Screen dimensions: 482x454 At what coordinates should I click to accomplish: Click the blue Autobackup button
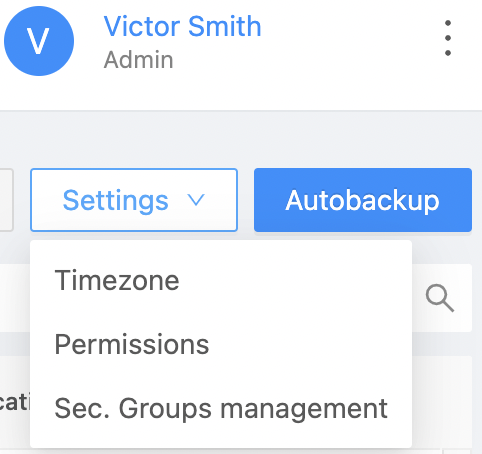point(363,200)
